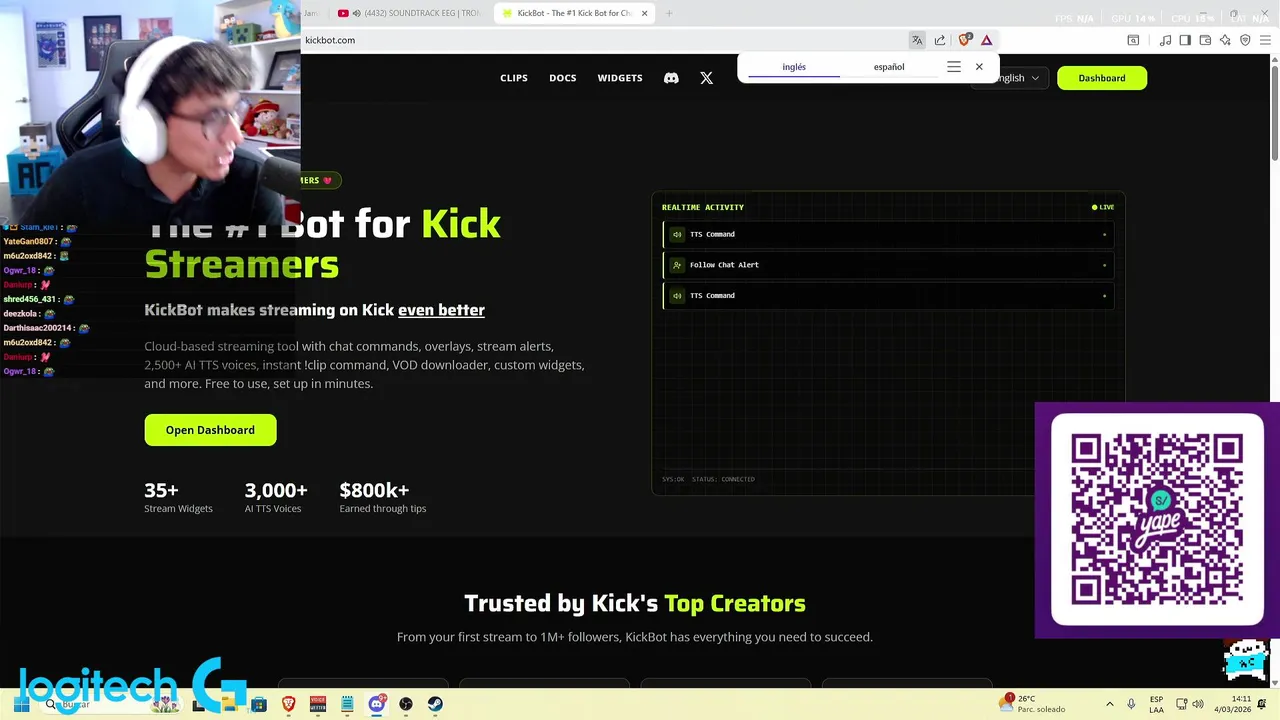Open the network tray icon
Screen dimensions: 1280x720
click(x=1181, y=704)
